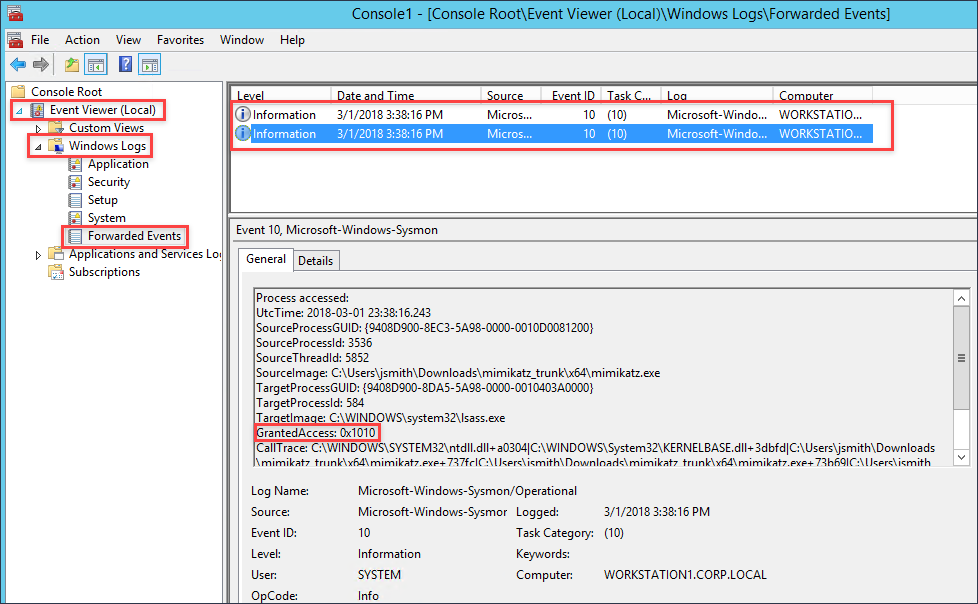Toggle Show/Hide Action Pane toolbar icon
This screenshot has height=604, width=978.
click(x=150, y=64)
